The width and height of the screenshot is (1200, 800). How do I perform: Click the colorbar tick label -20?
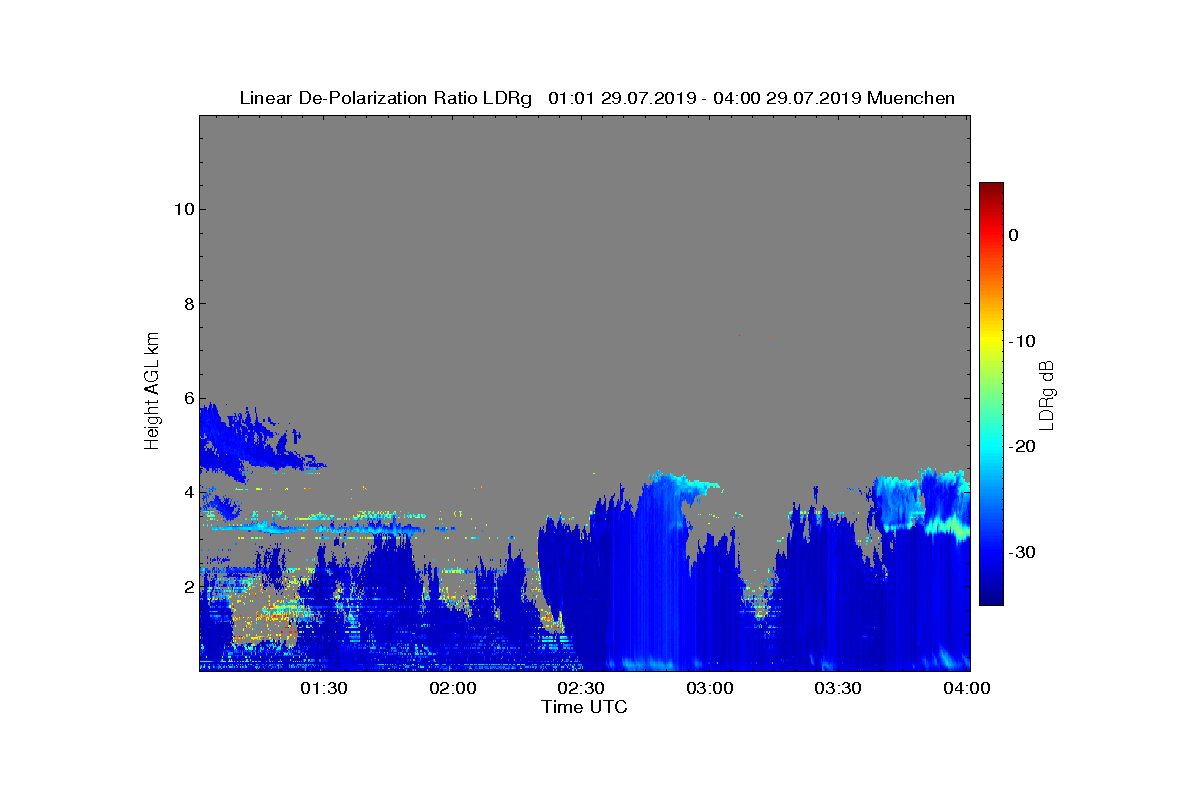coord(1021,447)
